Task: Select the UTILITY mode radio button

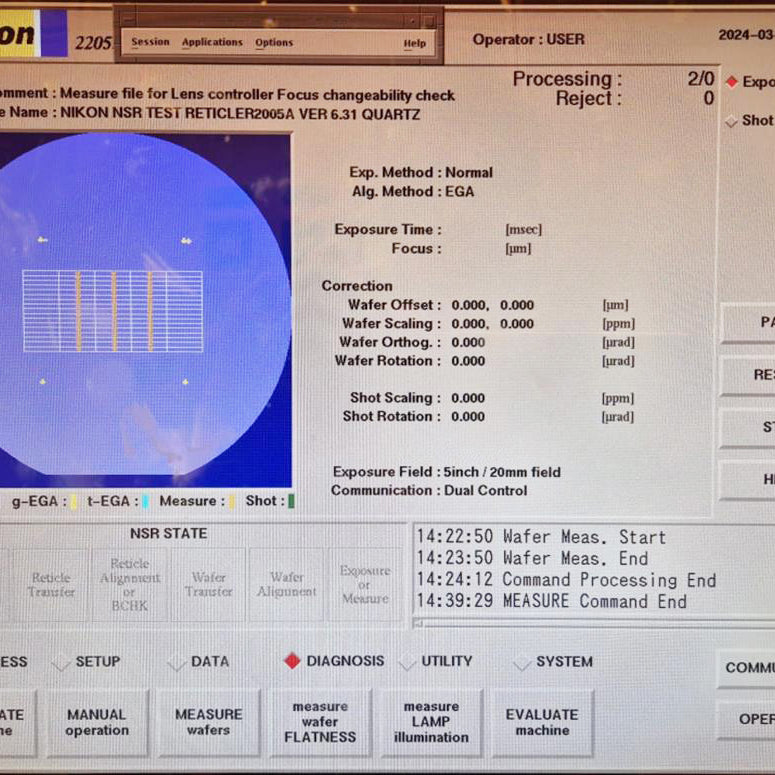Action: pyautogui.click(x=408, y=662)
